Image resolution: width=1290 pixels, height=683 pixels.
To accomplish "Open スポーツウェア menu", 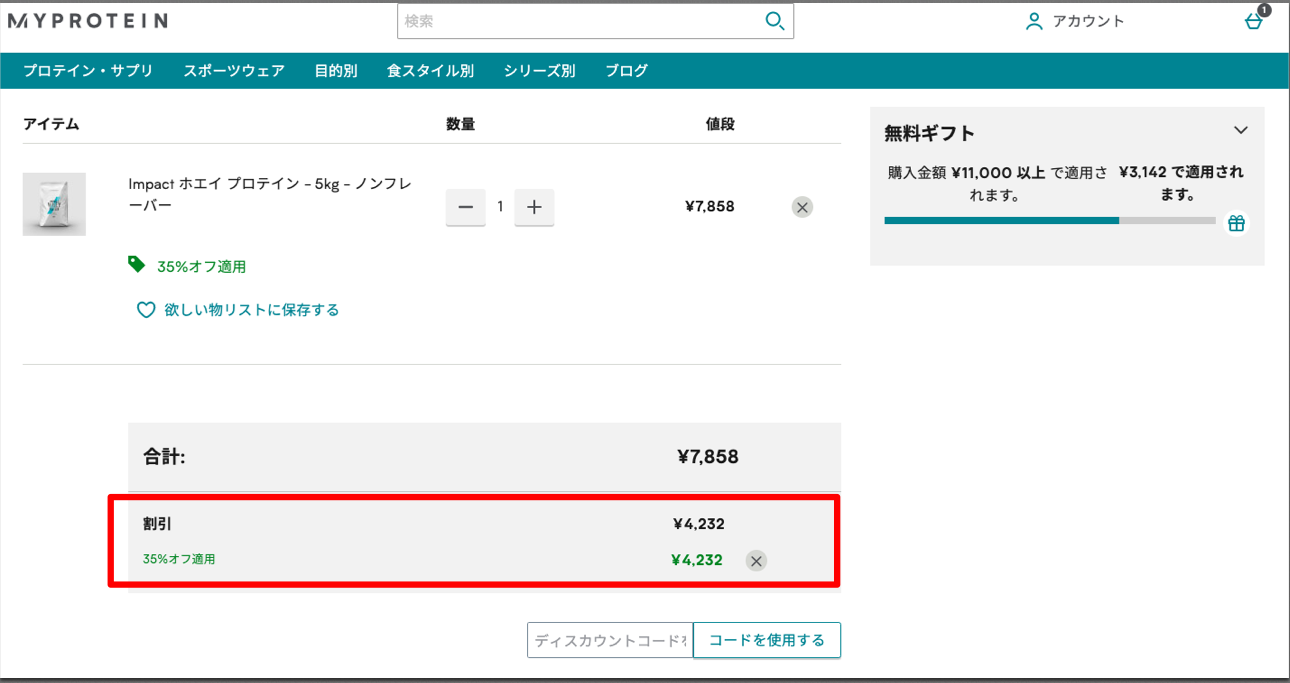I will 234,71.
